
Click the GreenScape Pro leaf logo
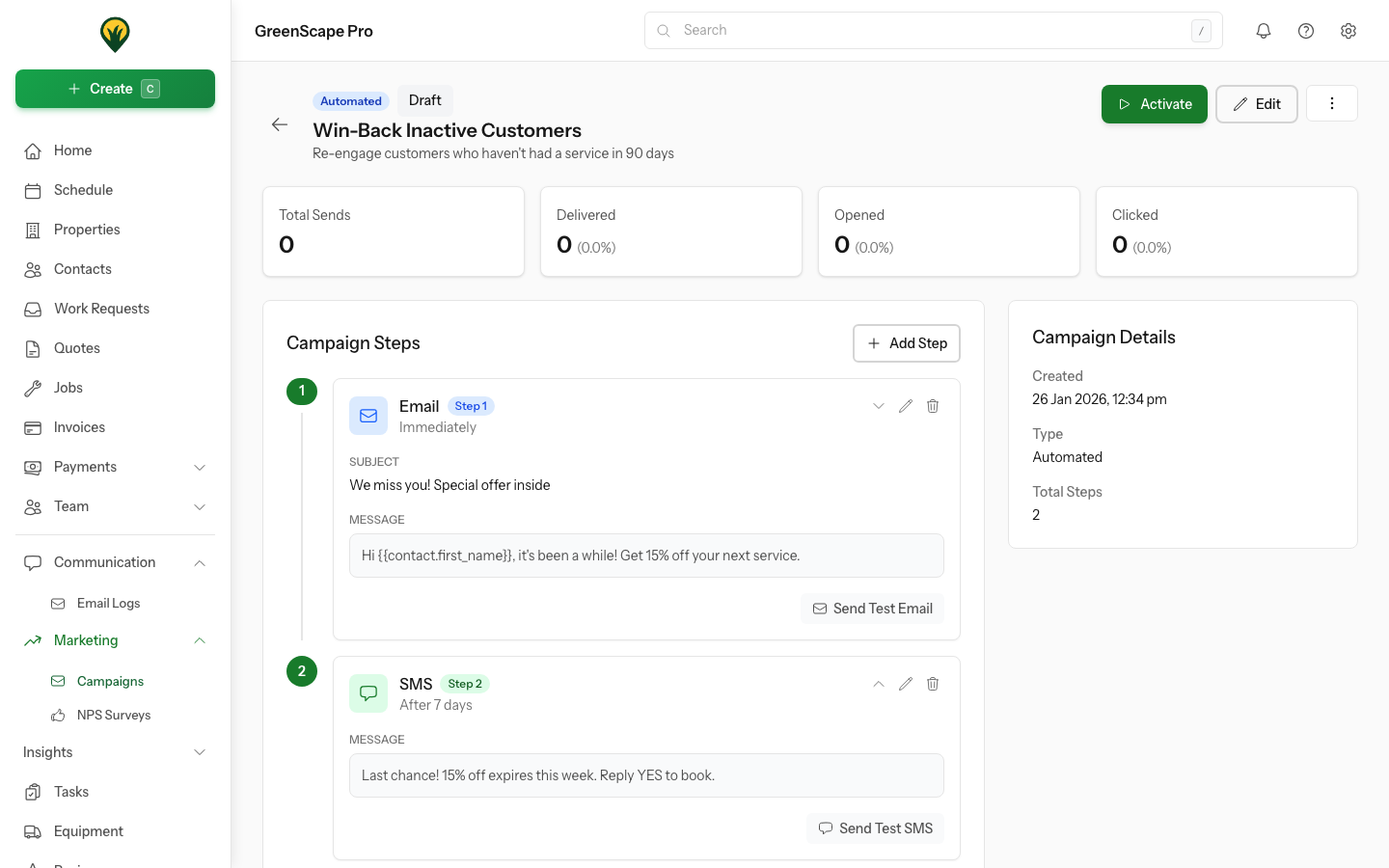click(115, 32)
